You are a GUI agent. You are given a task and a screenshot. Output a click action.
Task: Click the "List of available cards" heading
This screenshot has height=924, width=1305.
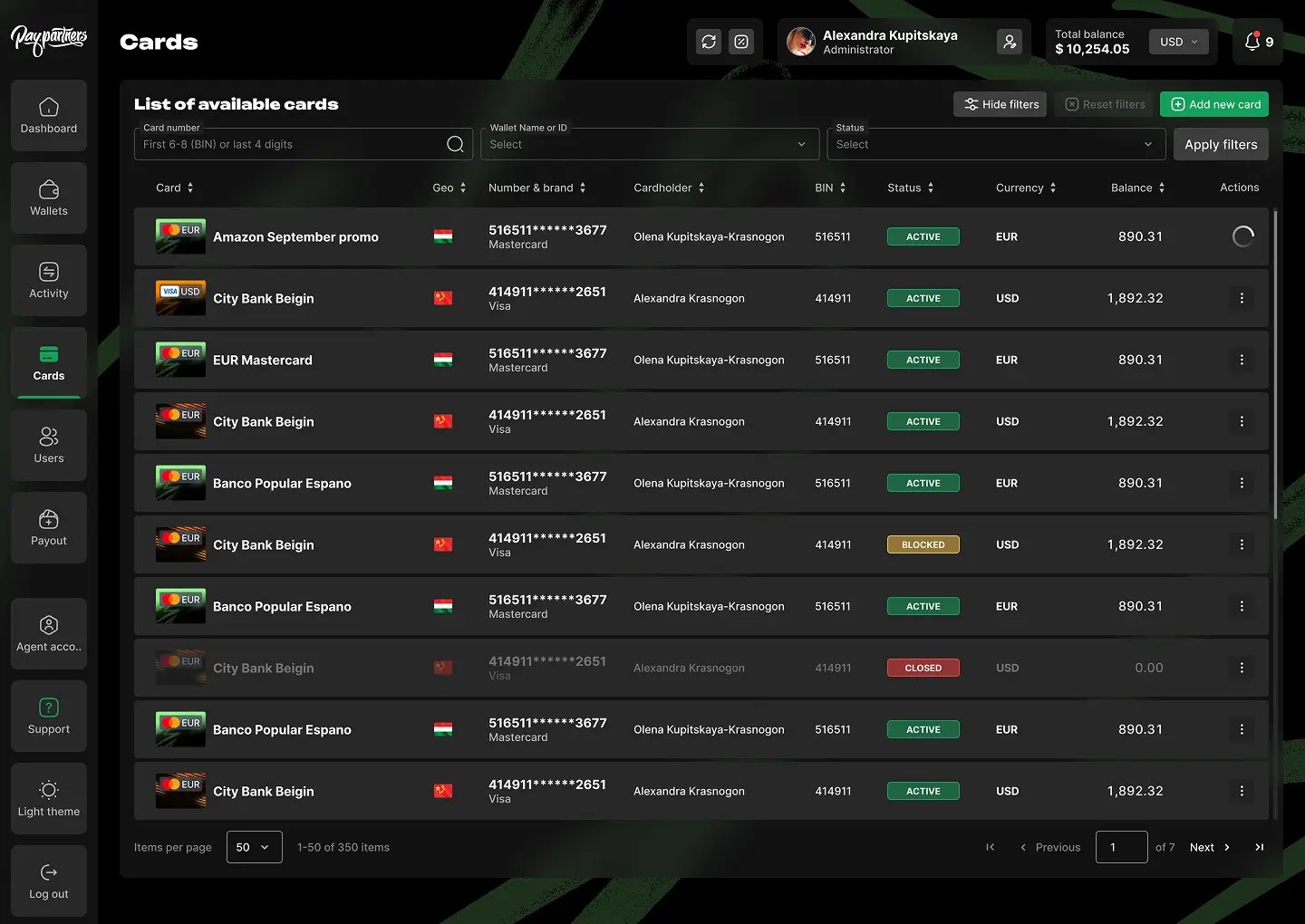[237, 104]
